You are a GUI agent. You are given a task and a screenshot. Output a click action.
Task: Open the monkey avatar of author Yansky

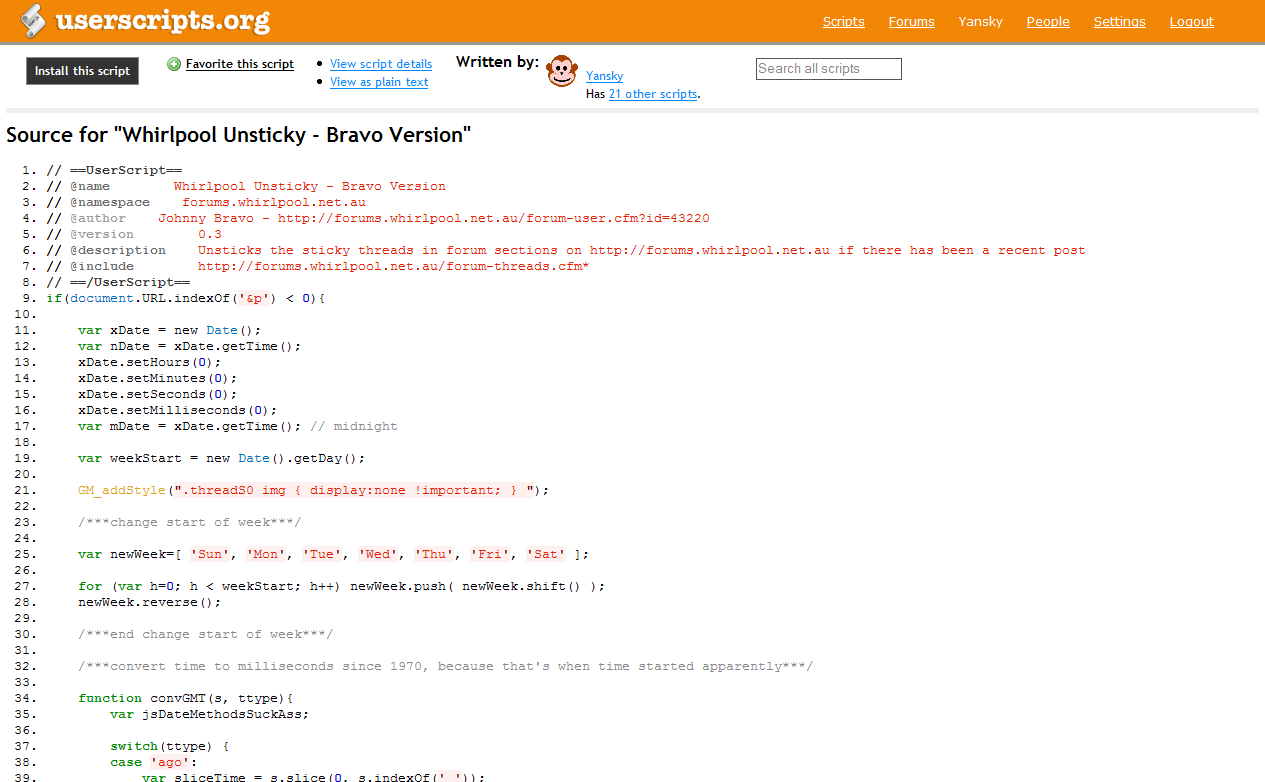tap(562, 71)
